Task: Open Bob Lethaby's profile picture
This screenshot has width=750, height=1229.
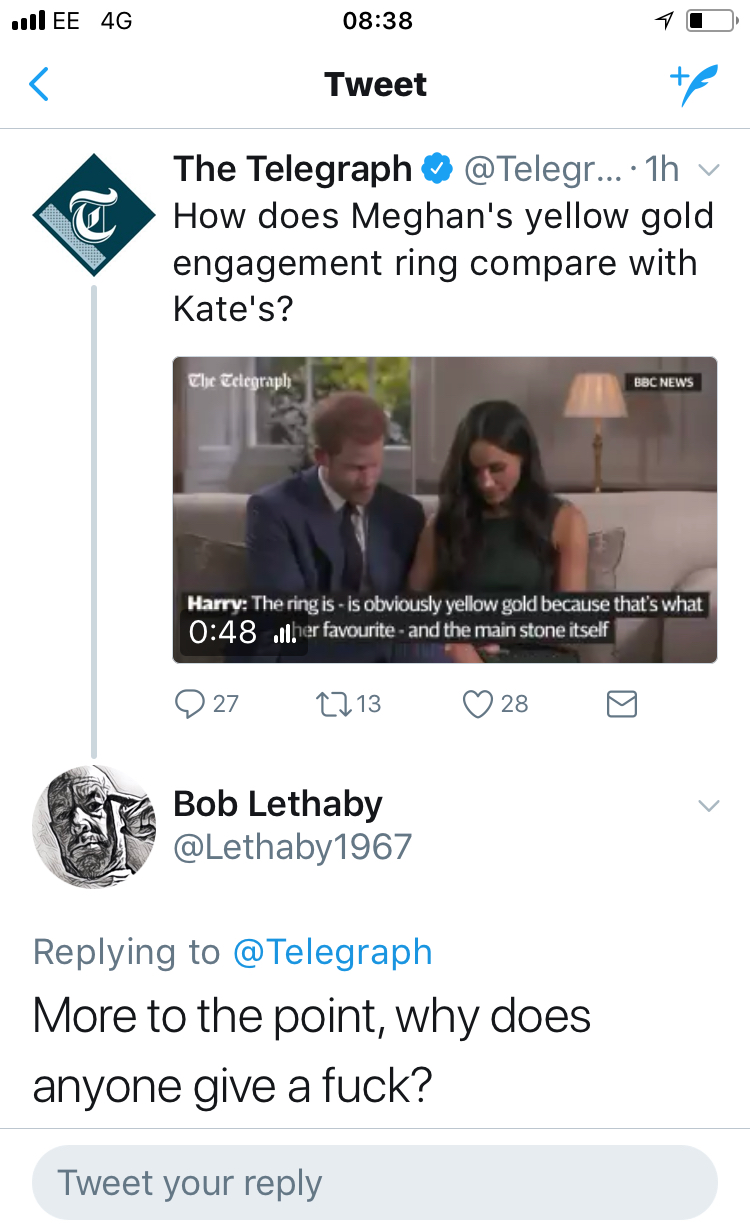Action: (94, 827)
